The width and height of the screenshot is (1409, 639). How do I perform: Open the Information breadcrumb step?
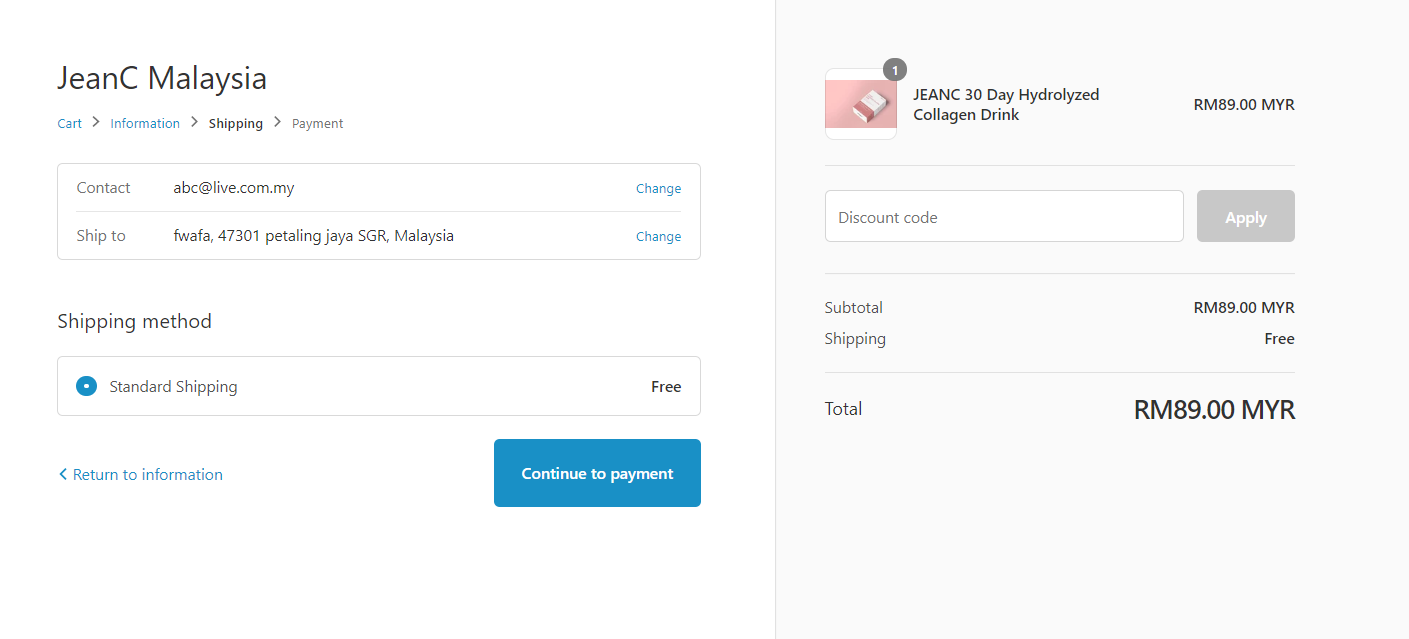pos(145,124)
